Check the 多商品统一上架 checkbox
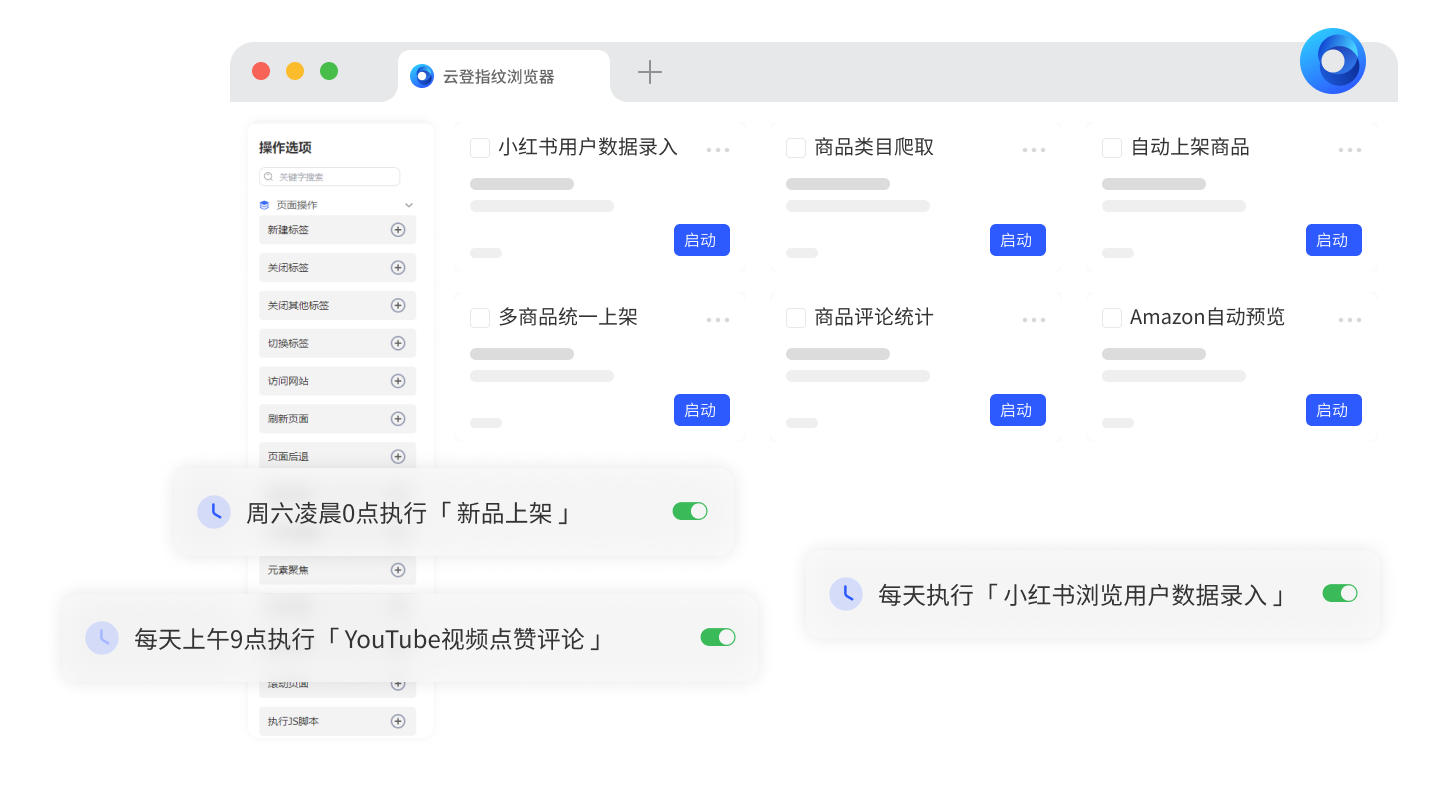This screenshot has height=800, width=1440. pyautogui.click(x=480, y=318)
